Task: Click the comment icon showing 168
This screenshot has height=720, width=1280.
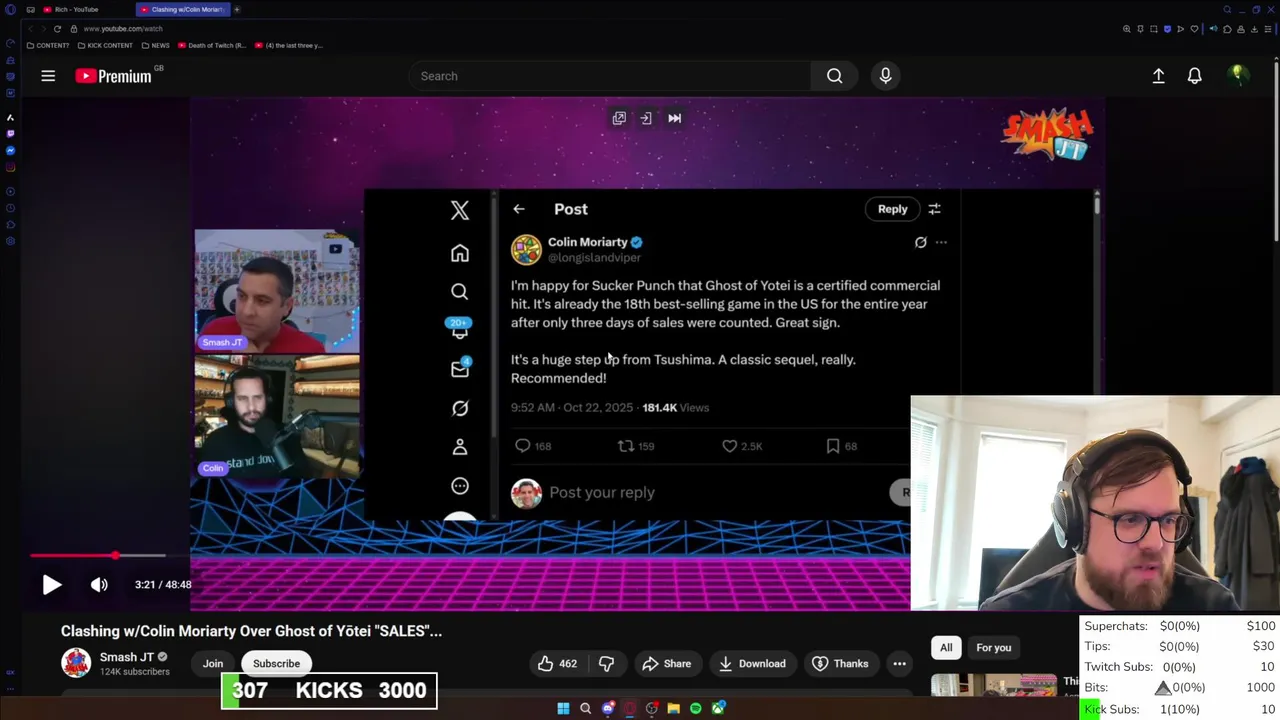Action: [522, 446]
